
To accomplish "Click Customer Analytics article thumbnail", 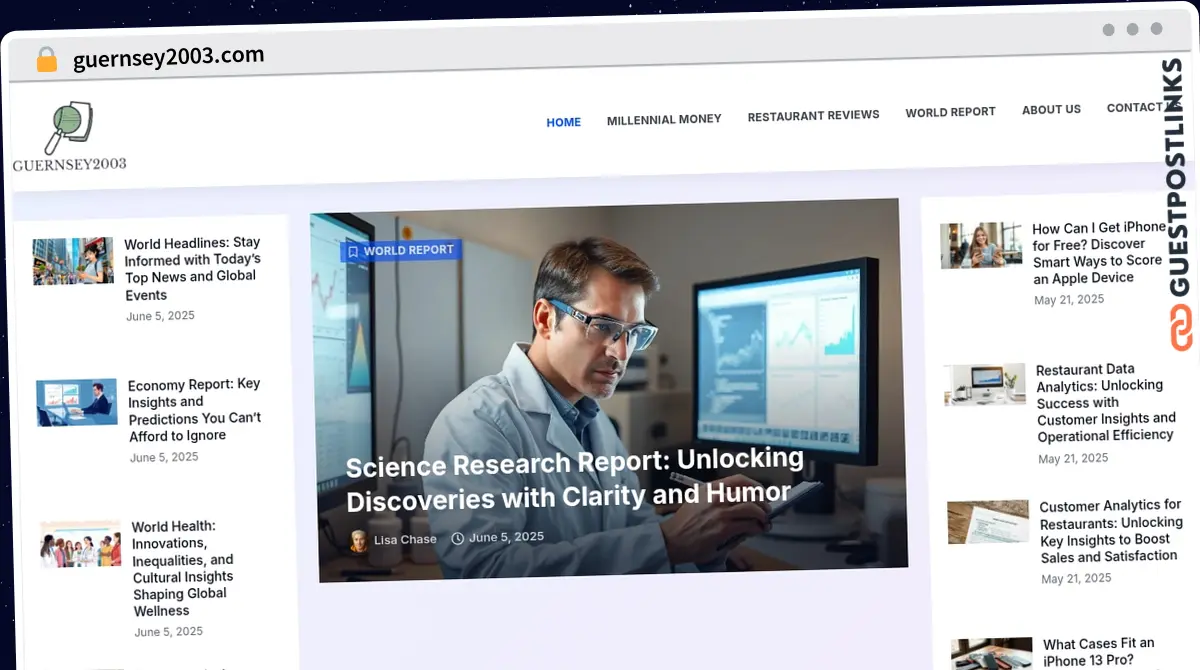I will [988, 522].
